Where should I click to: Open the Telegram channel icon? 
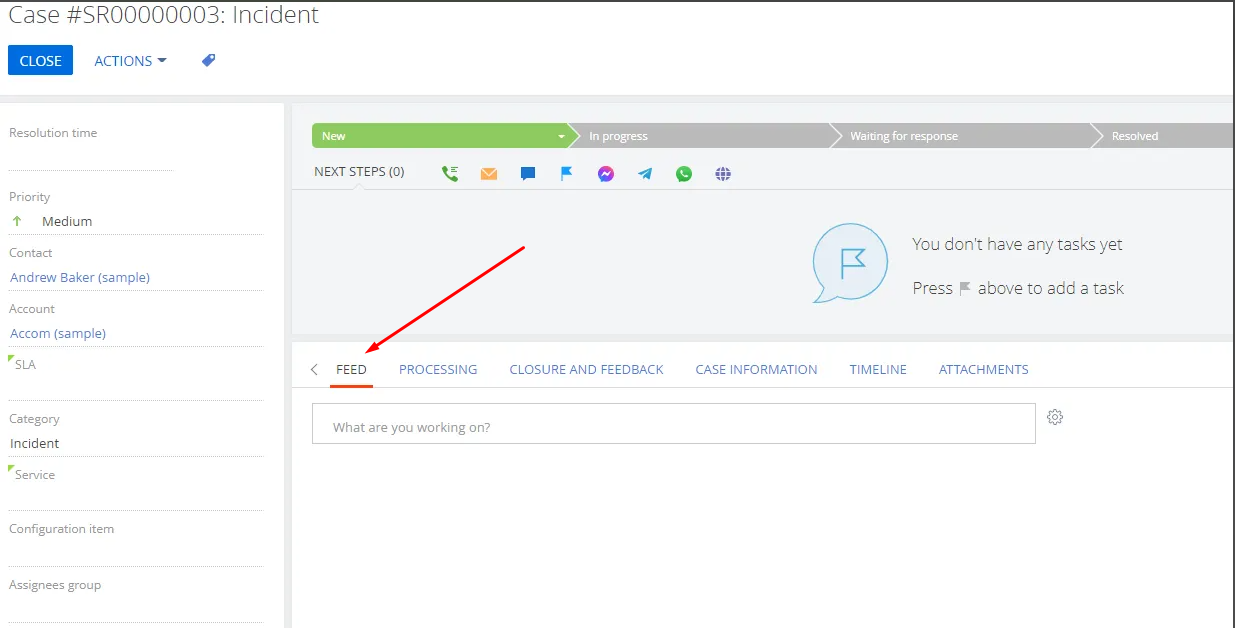[645, 173]
